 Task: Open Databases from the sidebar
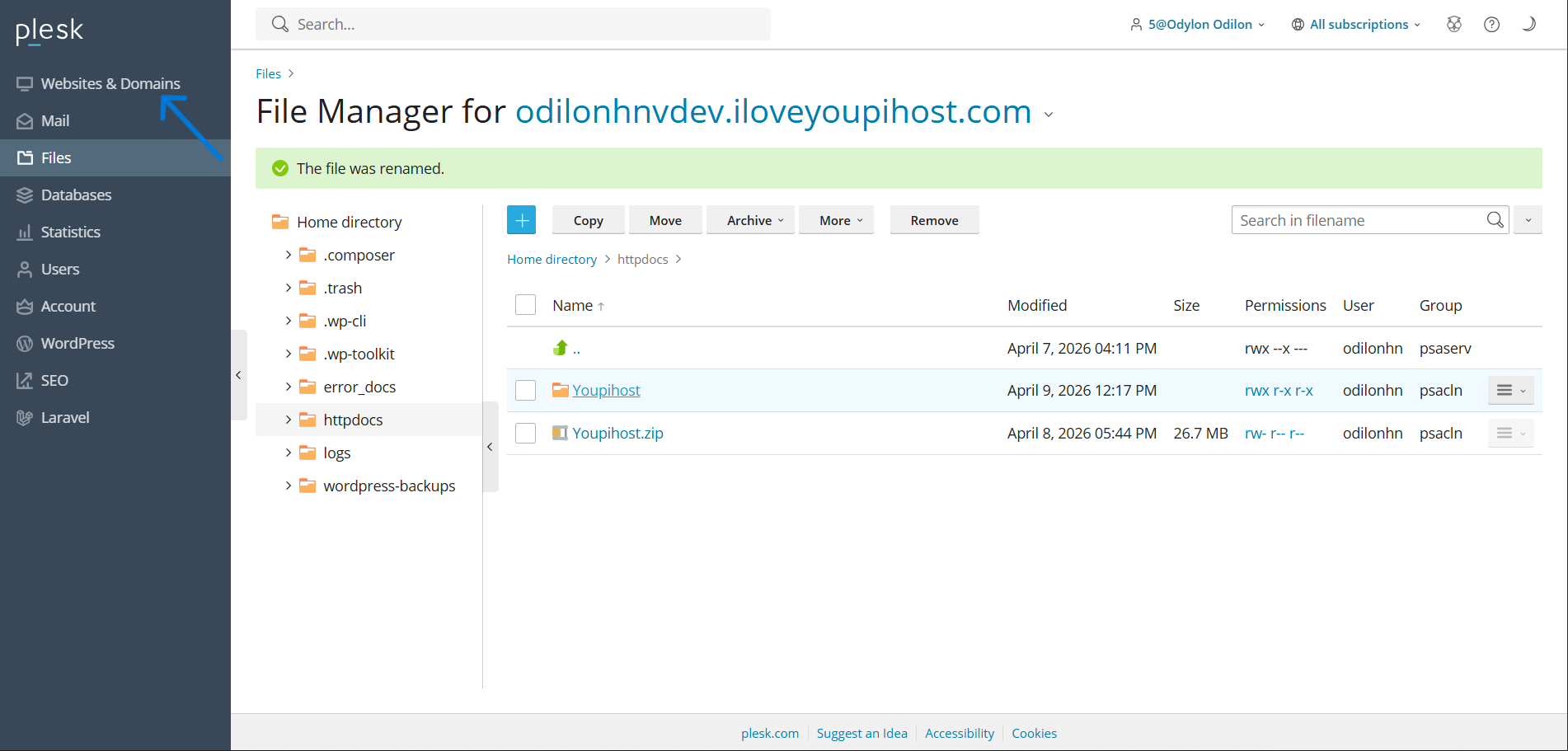point(76,195)
